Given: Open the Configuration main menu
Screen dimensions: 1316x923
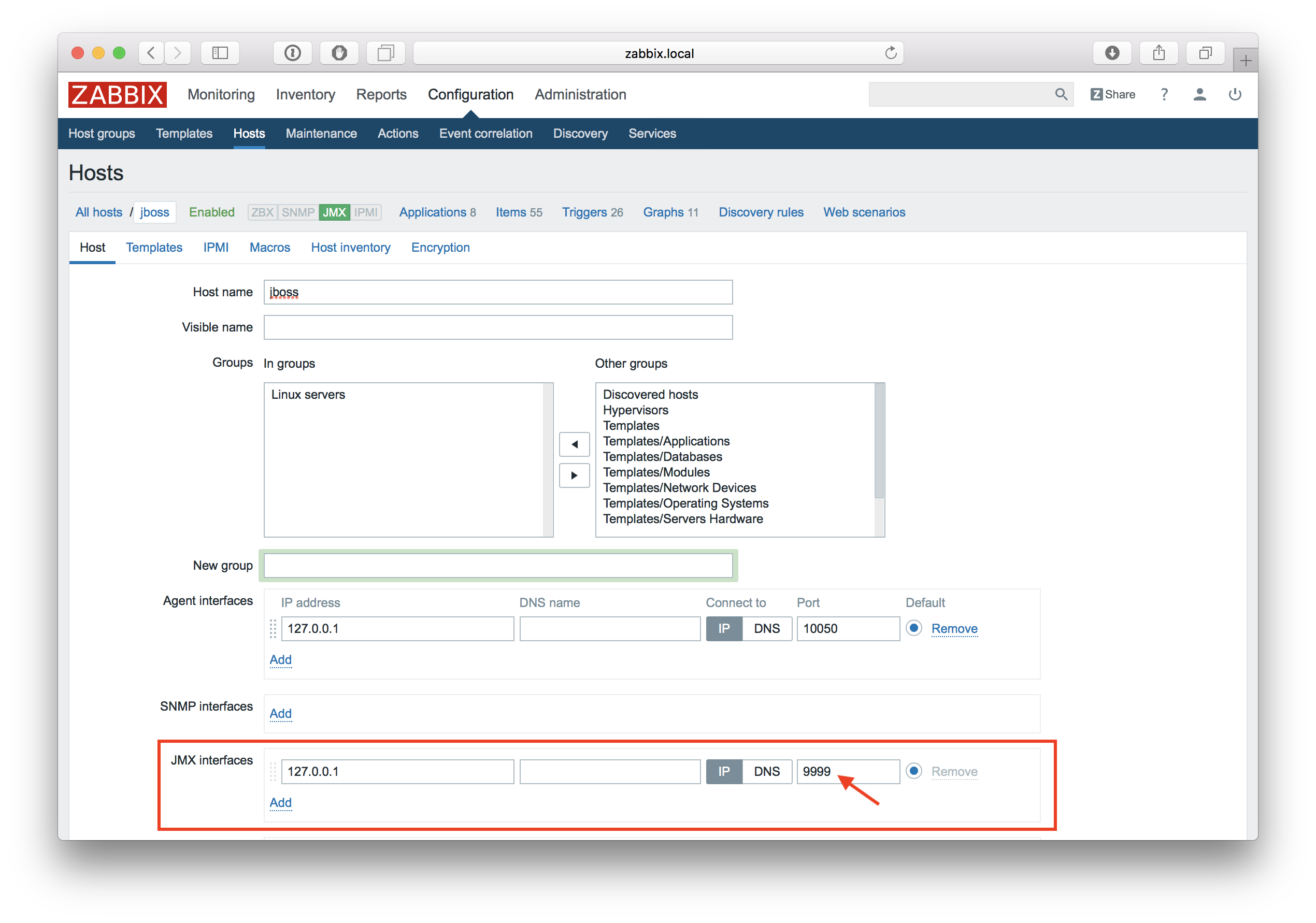Looking at the screenshot, I should pos(470,95).
